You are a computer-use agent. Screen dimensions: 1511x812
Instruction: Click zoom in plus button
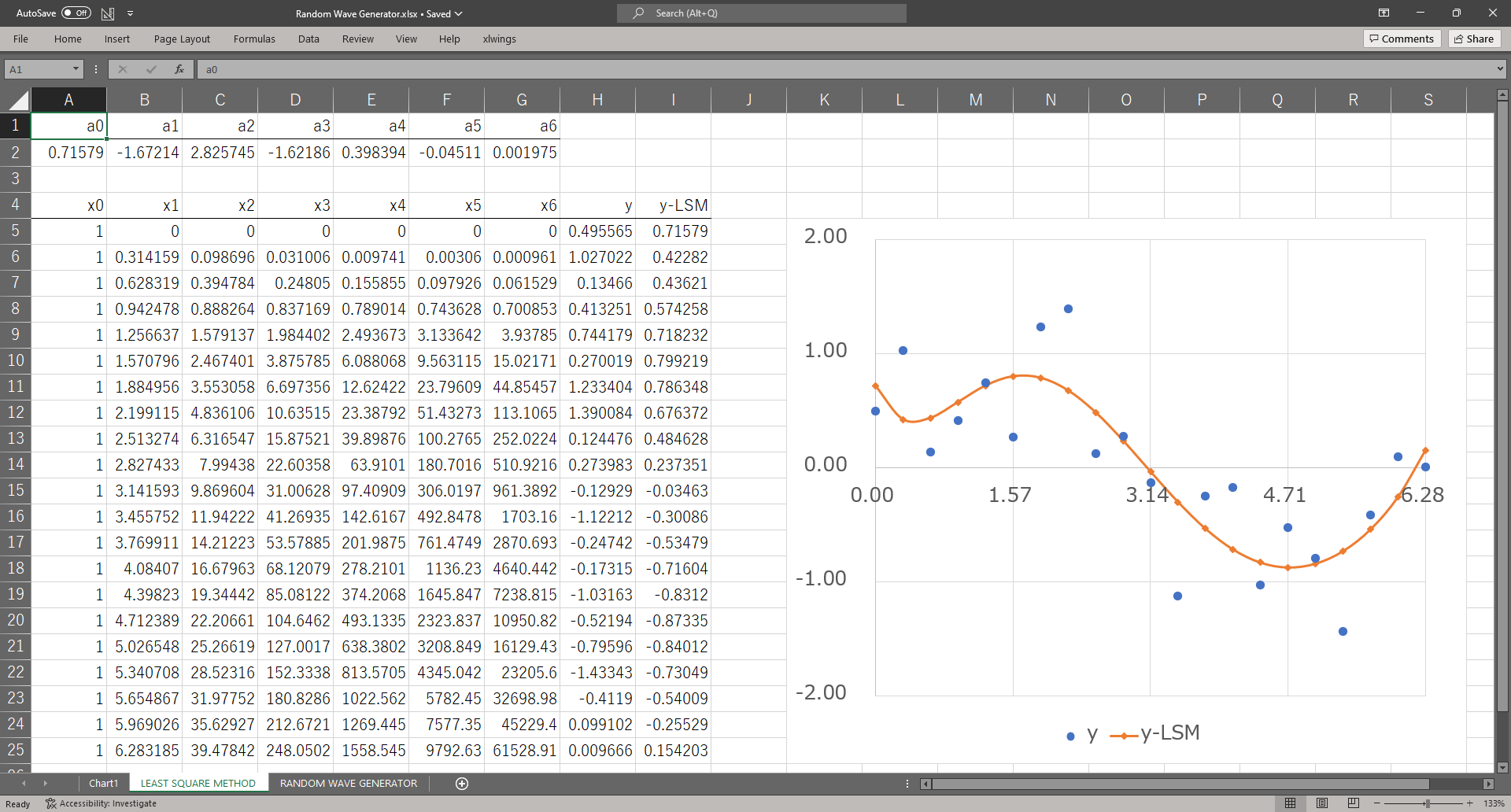(x=1469, y=803)
